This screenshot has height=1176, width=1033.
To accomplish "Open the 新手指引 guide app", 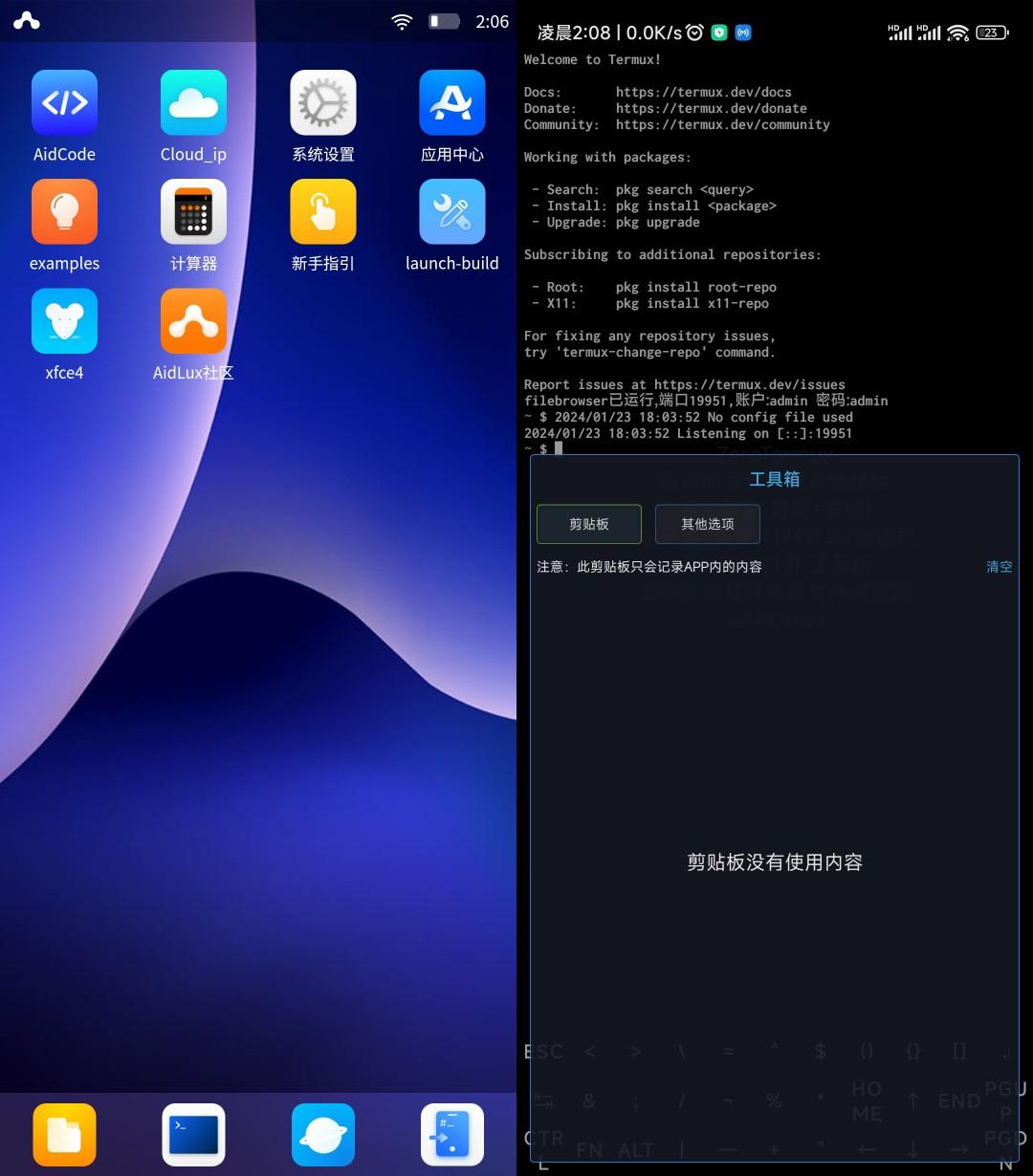I will (x=322, y=211).
